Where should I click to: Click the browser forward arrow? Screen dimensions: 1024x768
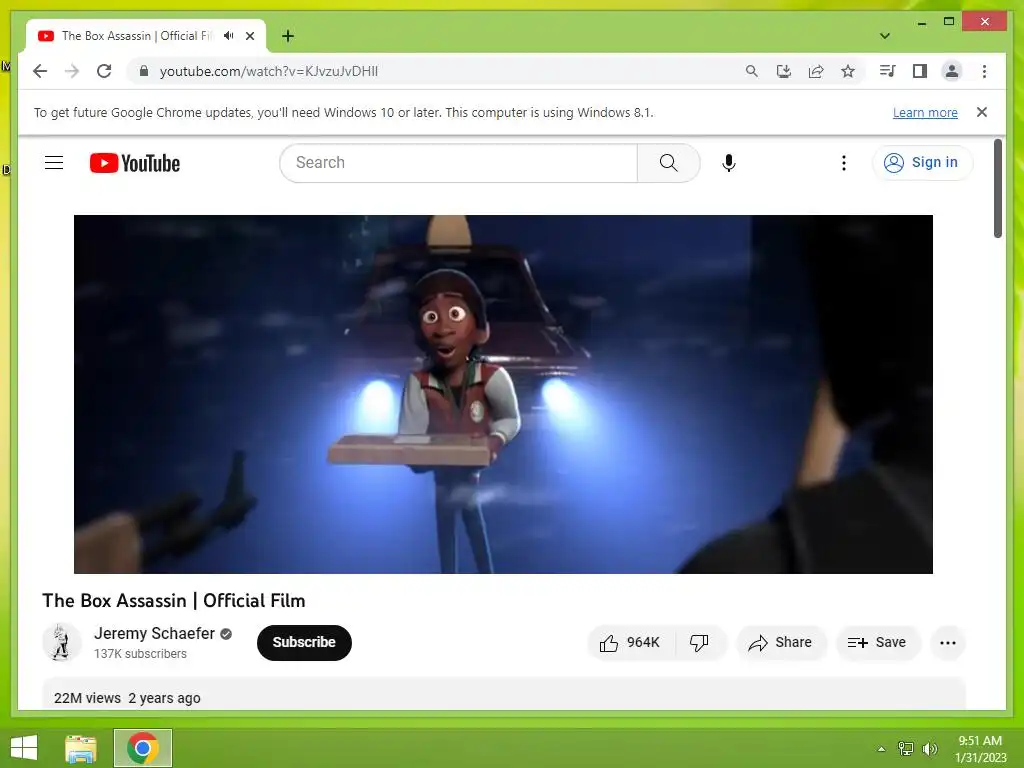tap(72, 71)
